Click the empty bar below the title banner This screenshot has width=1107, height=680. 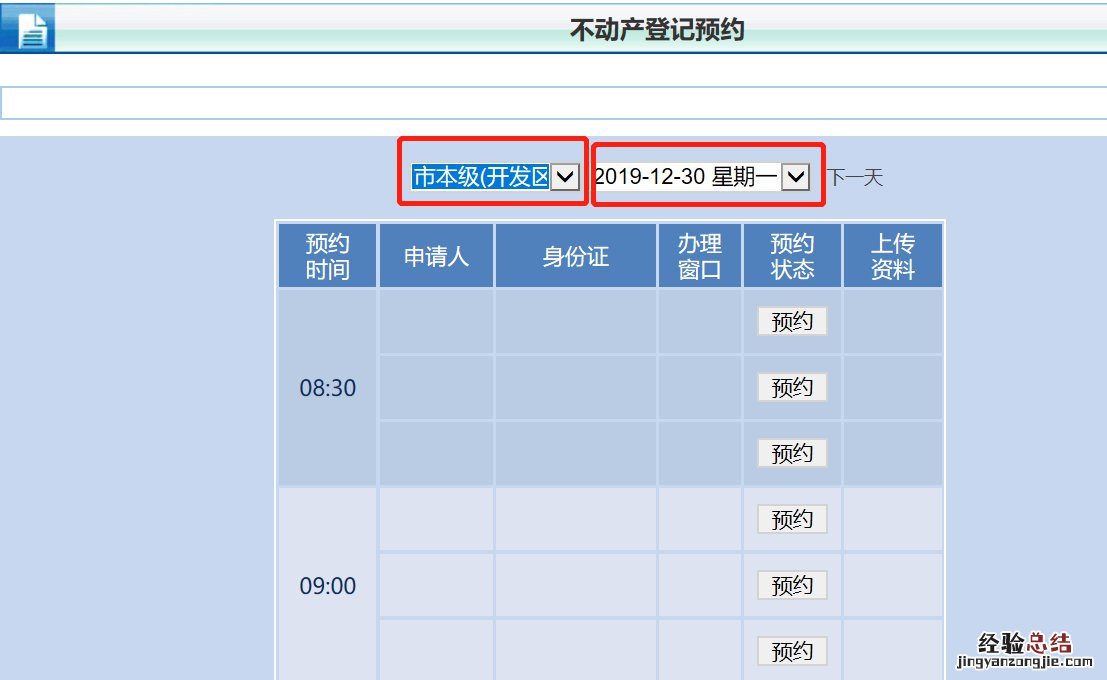tap(553, 104)
